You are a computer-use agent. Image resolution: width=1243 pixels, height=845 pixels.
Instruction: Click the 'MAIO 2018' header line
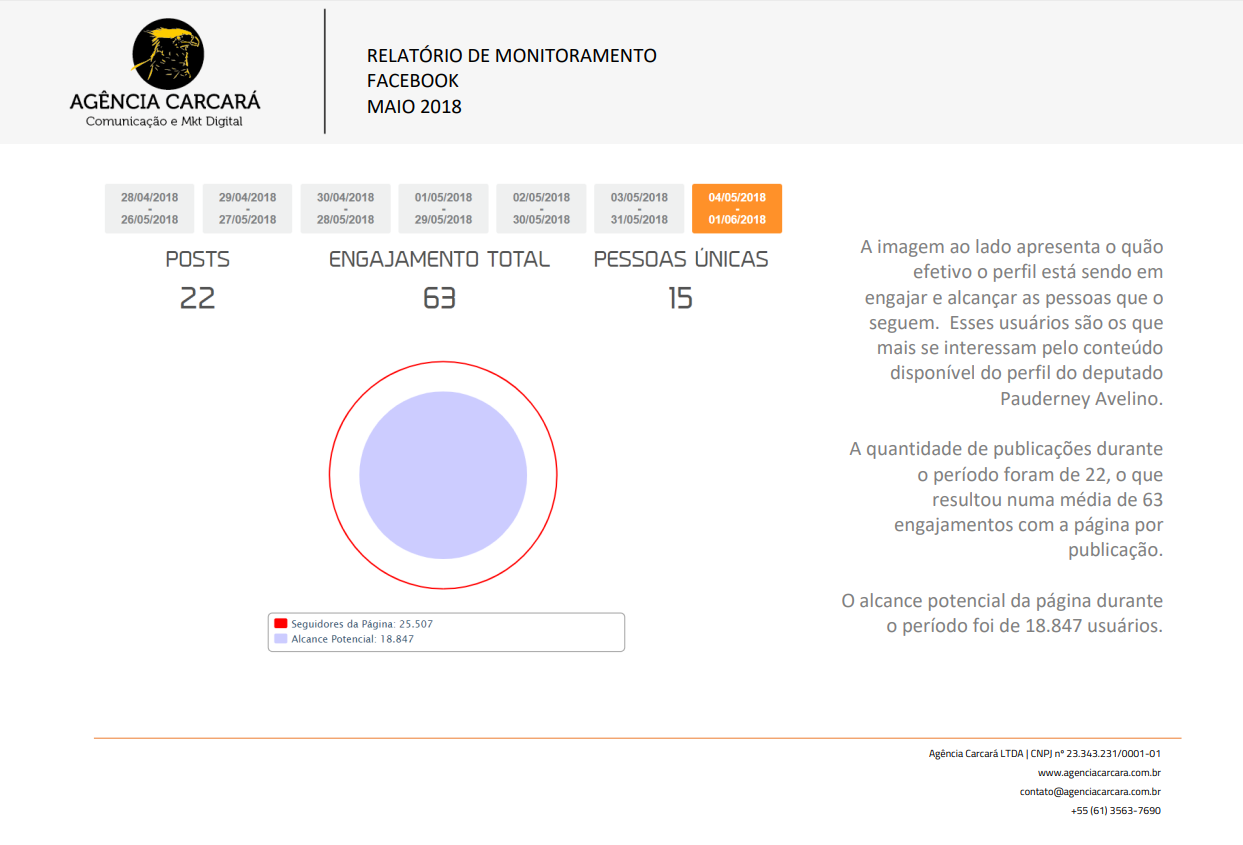(x=414, y=107)
